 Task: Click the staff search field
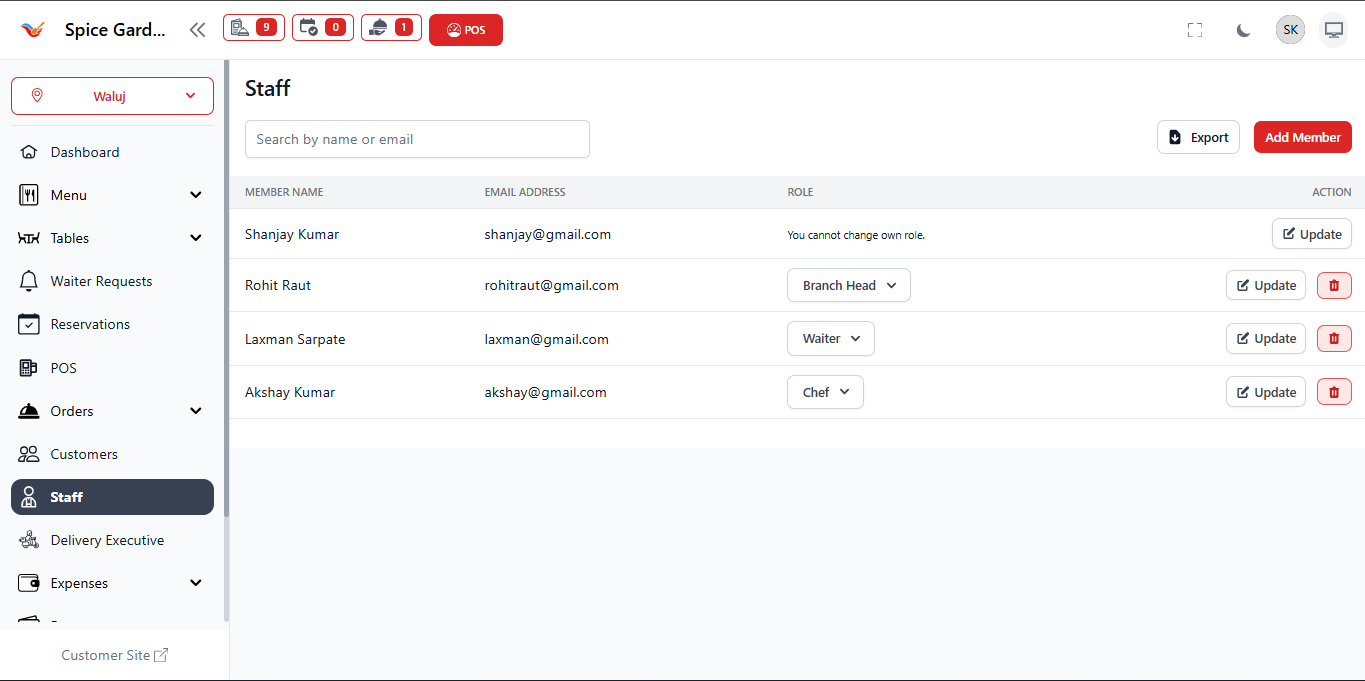pyautogui.click(x=416, y=138)
